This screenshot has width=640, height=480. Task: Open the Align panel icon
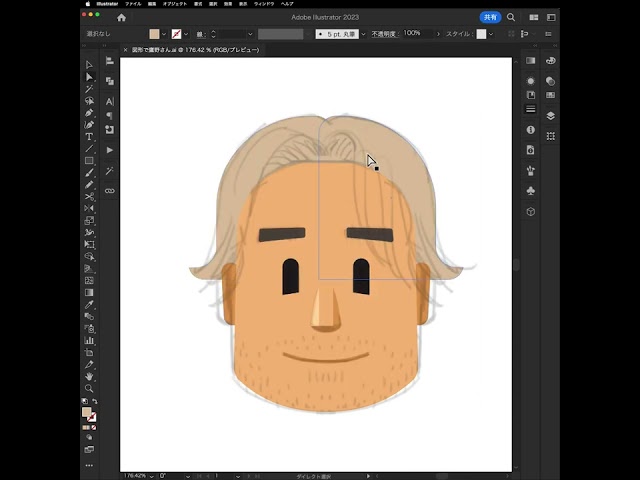click(109, 61)
